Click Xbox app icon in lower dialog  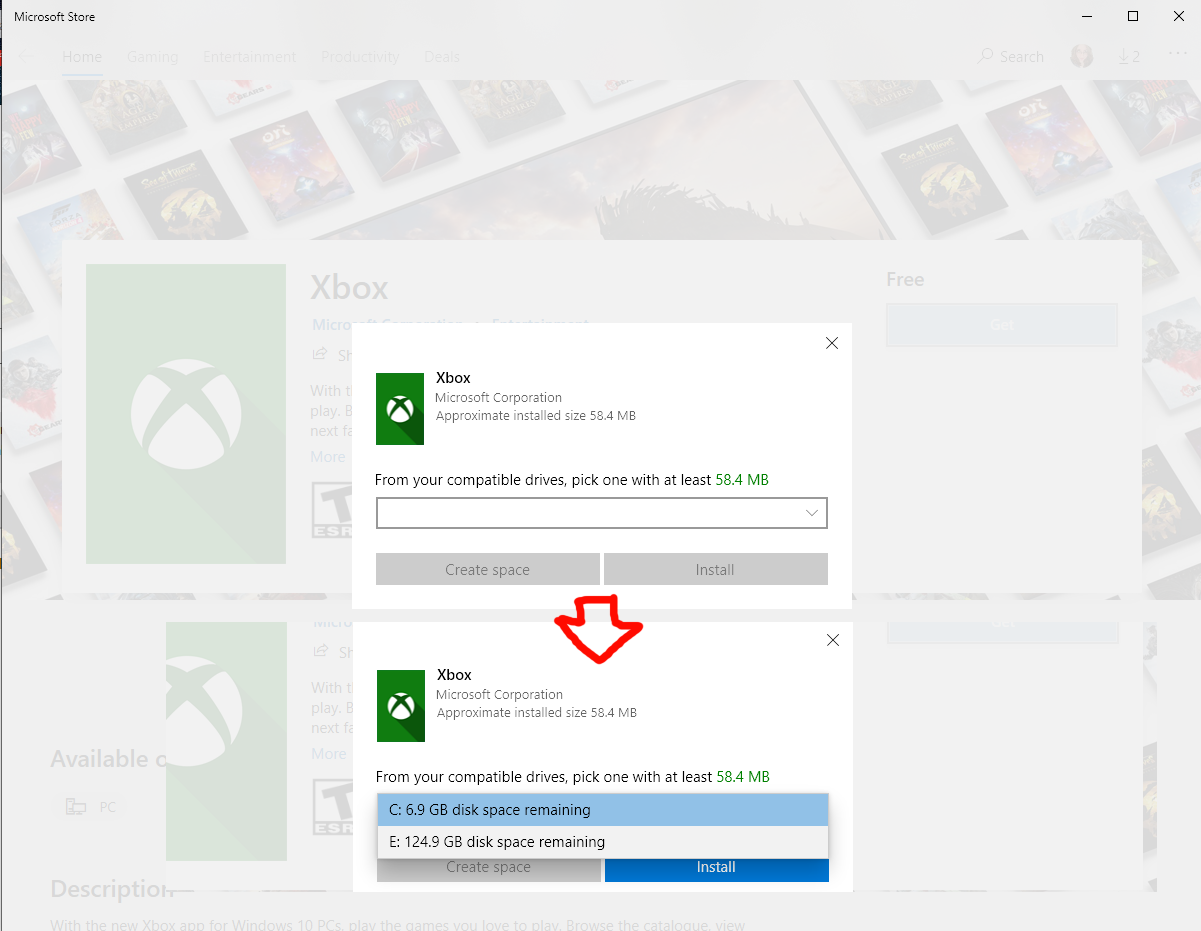pos(401,706)
